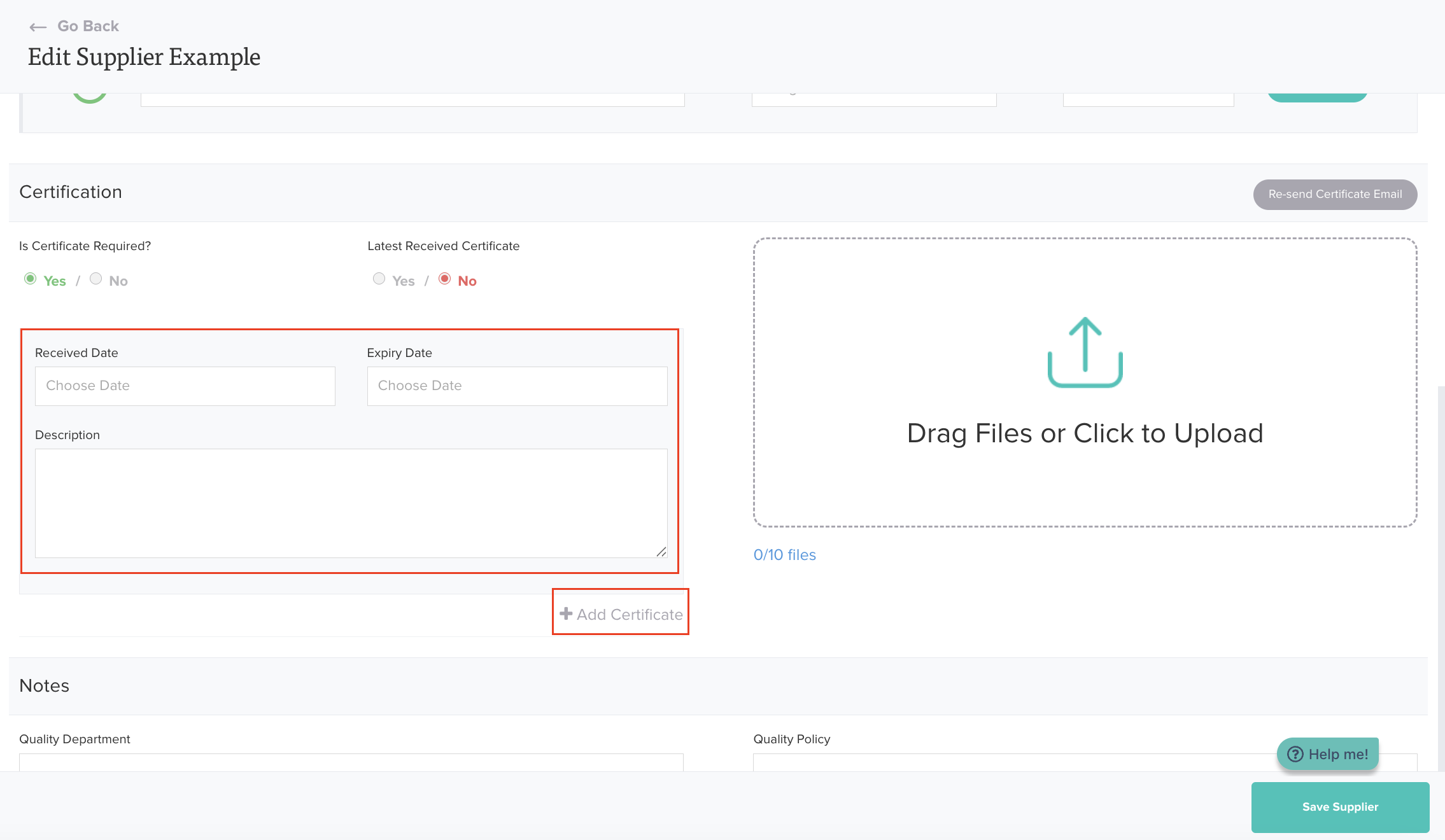Select No for Is Certificate Required

pyautogui.click(x=96, y=279)
